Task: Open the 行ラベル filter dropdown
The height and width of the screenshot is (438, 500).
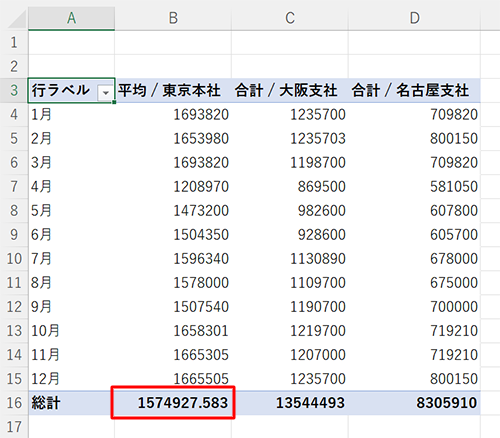Action: (x=105, y=92)
